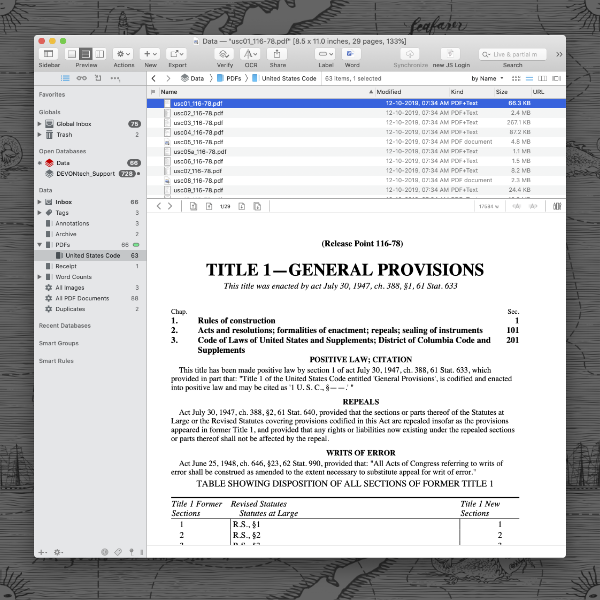Select the no-preview layout button
600x600 pixels.
(x=72, y=54)
